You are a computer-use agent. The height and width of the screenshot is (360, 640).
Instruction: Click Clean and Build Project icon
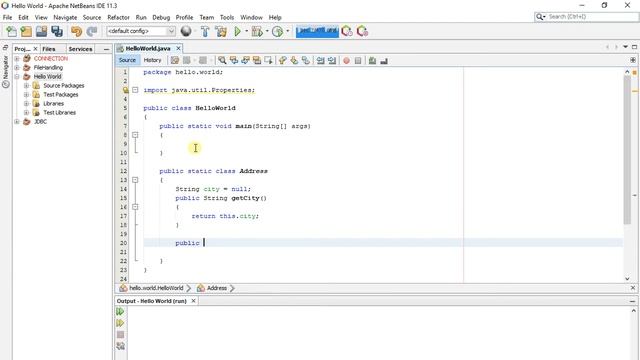click(x=221, y=31)
